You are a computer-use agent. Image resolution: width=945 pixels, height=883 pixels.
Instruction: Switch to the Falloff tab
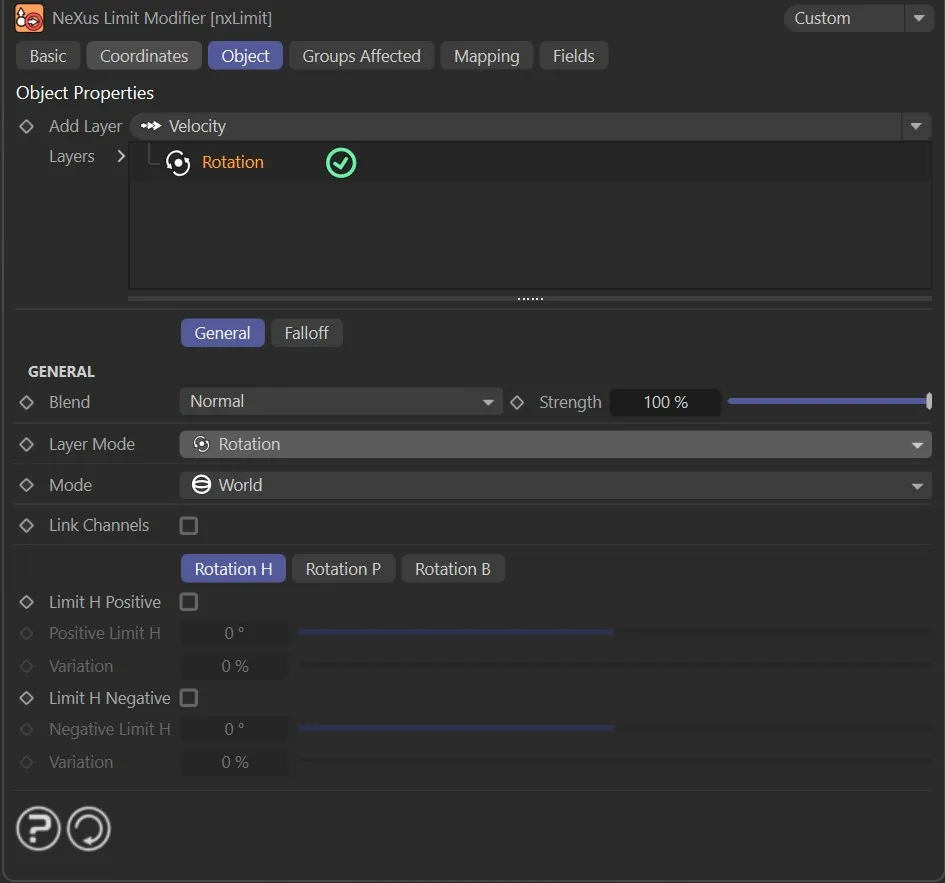point(306,333)
